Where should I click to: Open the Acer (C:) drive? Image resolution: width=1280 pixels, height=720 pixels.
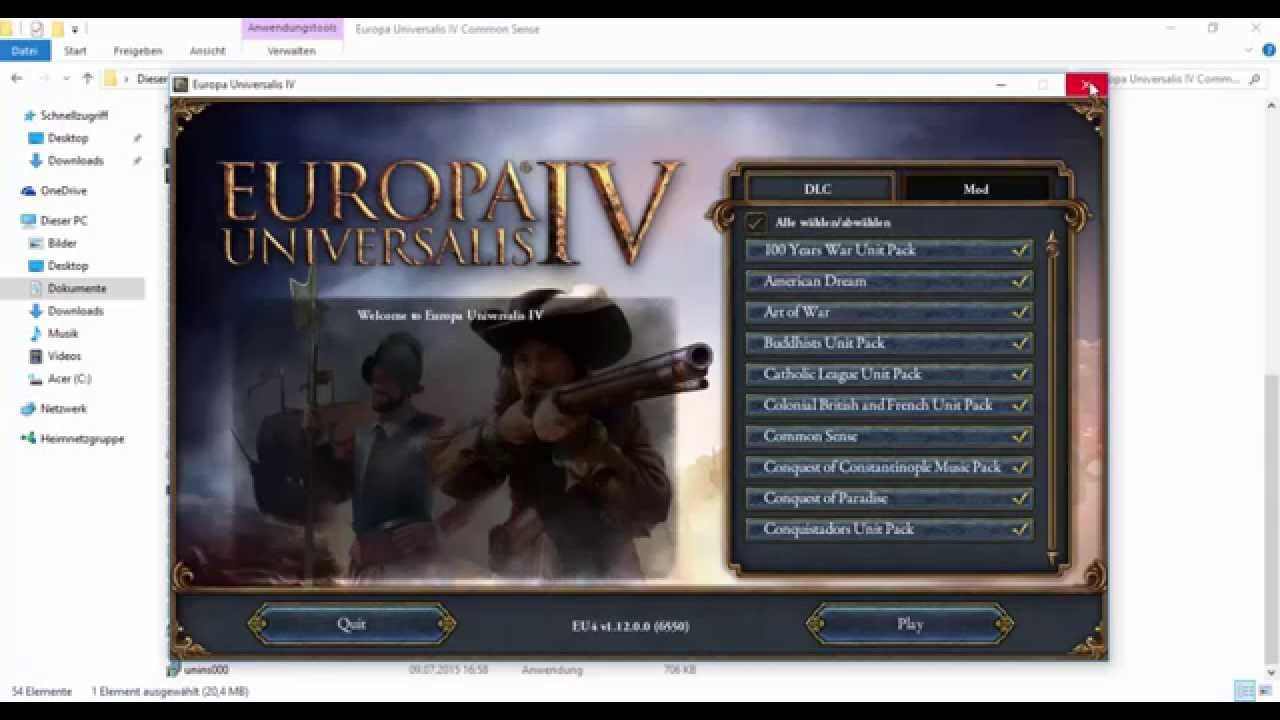click(69, 379)
